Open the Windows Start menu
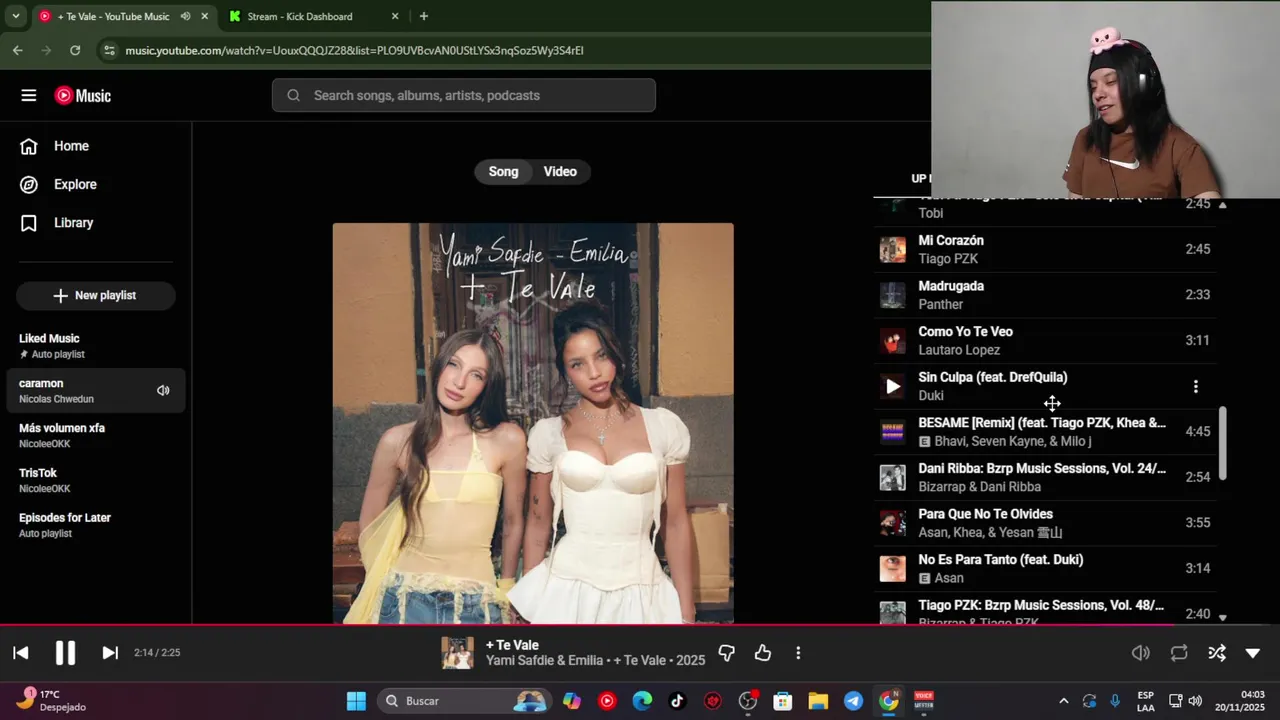 (x=356, y=701)
